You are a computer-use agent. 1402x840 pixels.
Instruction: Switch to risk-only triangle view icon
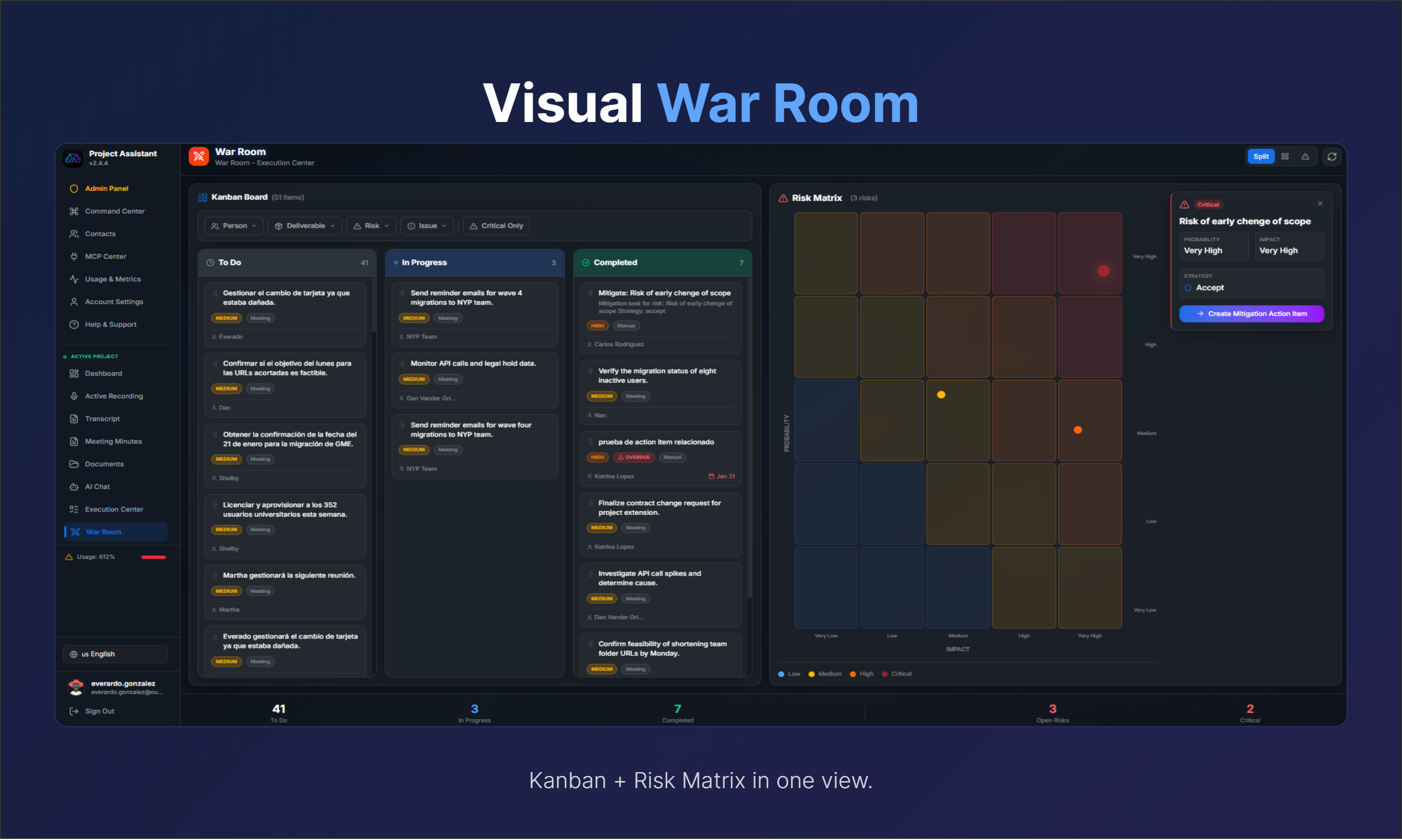pos(1305,157)
